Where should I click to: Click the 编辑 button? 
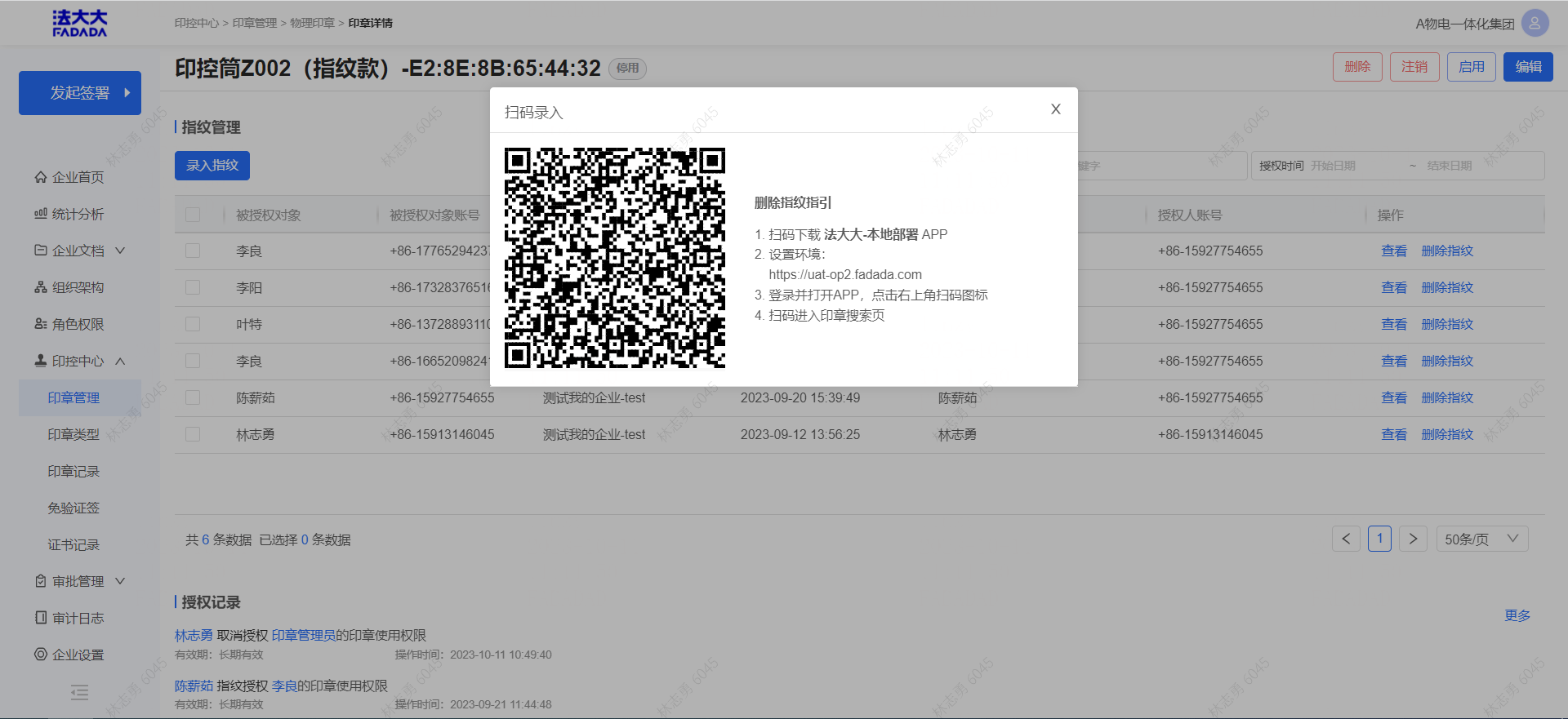1529,67
